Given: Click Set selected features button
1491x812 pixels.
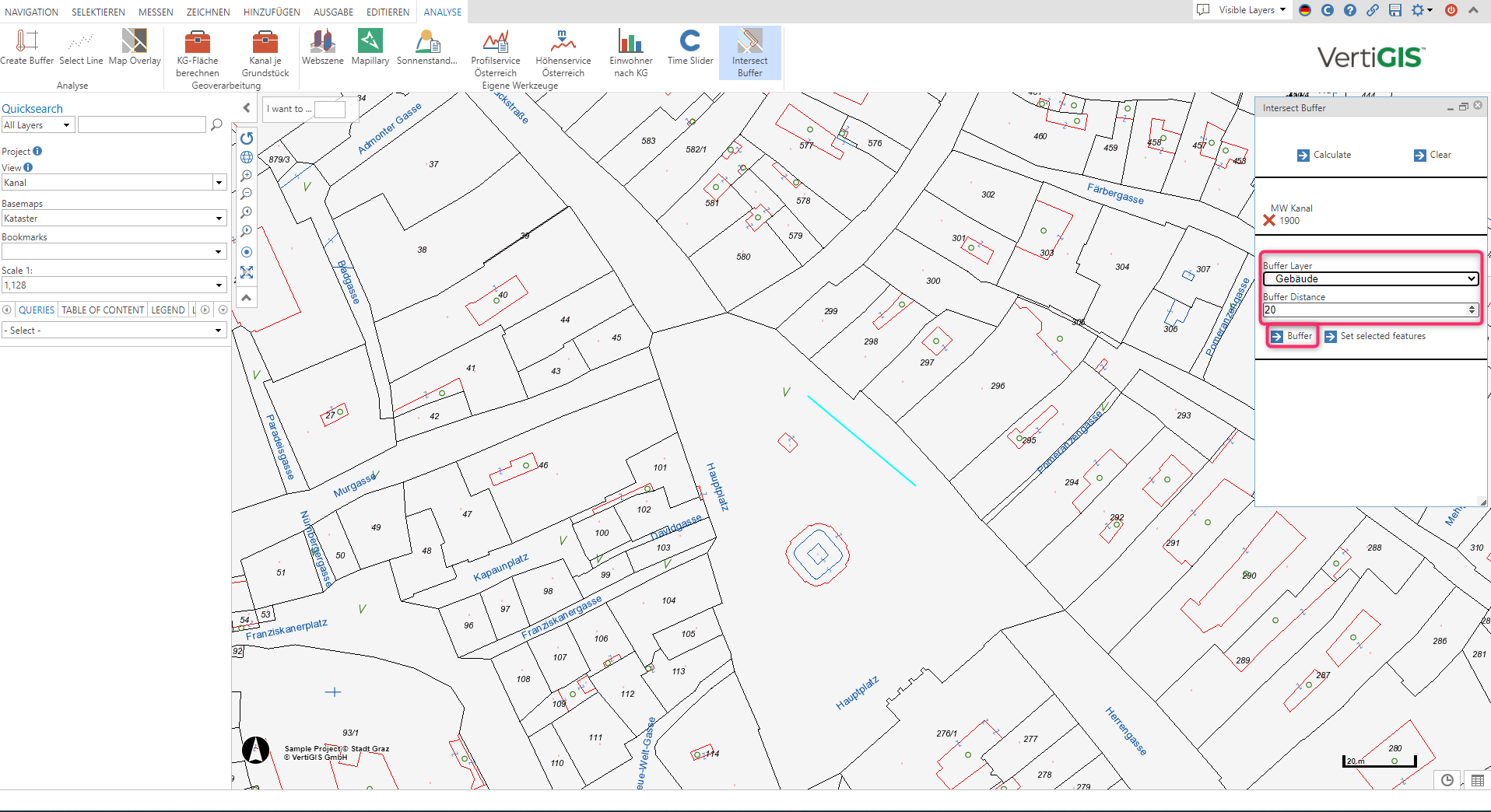Looking at the screenshot, I should [x=1375, y=336].
